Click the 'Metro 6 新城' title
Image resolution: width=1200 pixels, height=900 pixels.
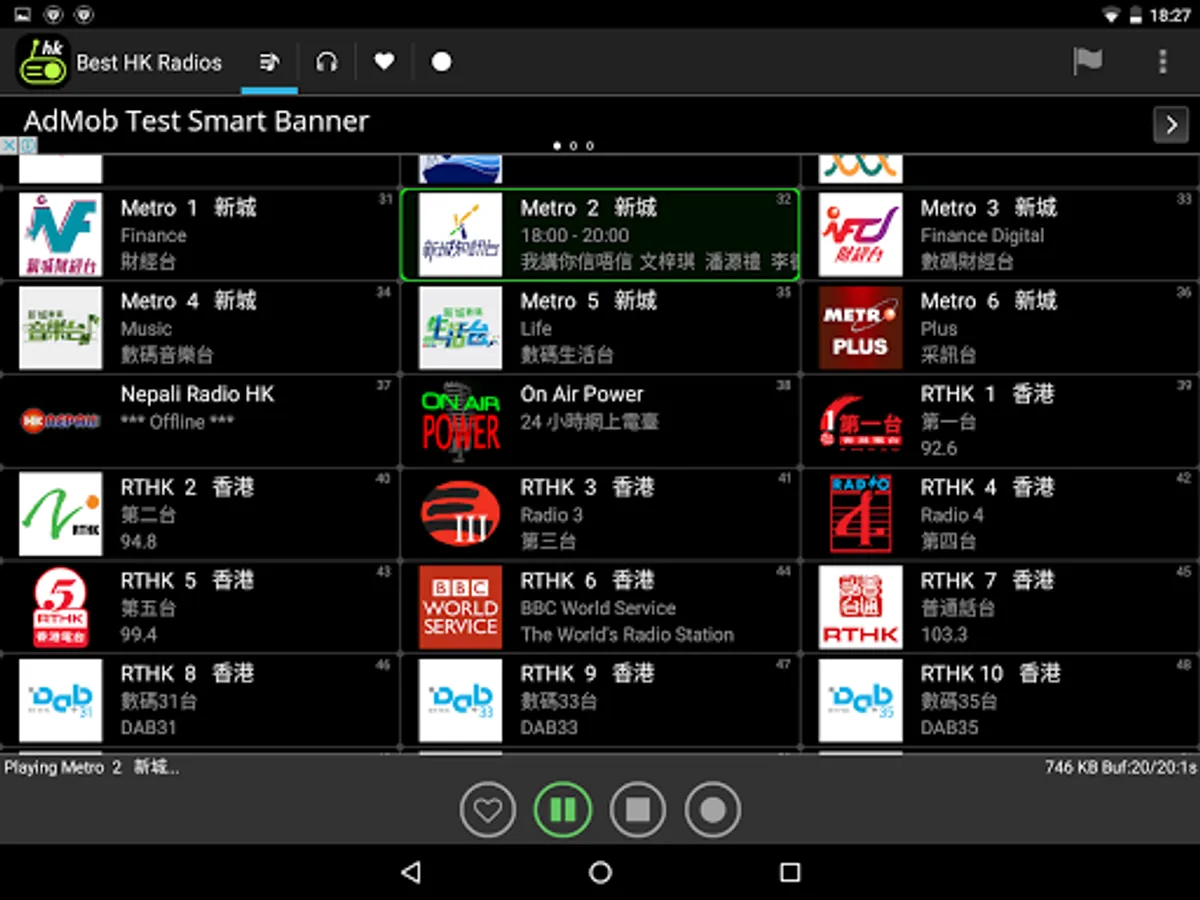pos(989,301)
